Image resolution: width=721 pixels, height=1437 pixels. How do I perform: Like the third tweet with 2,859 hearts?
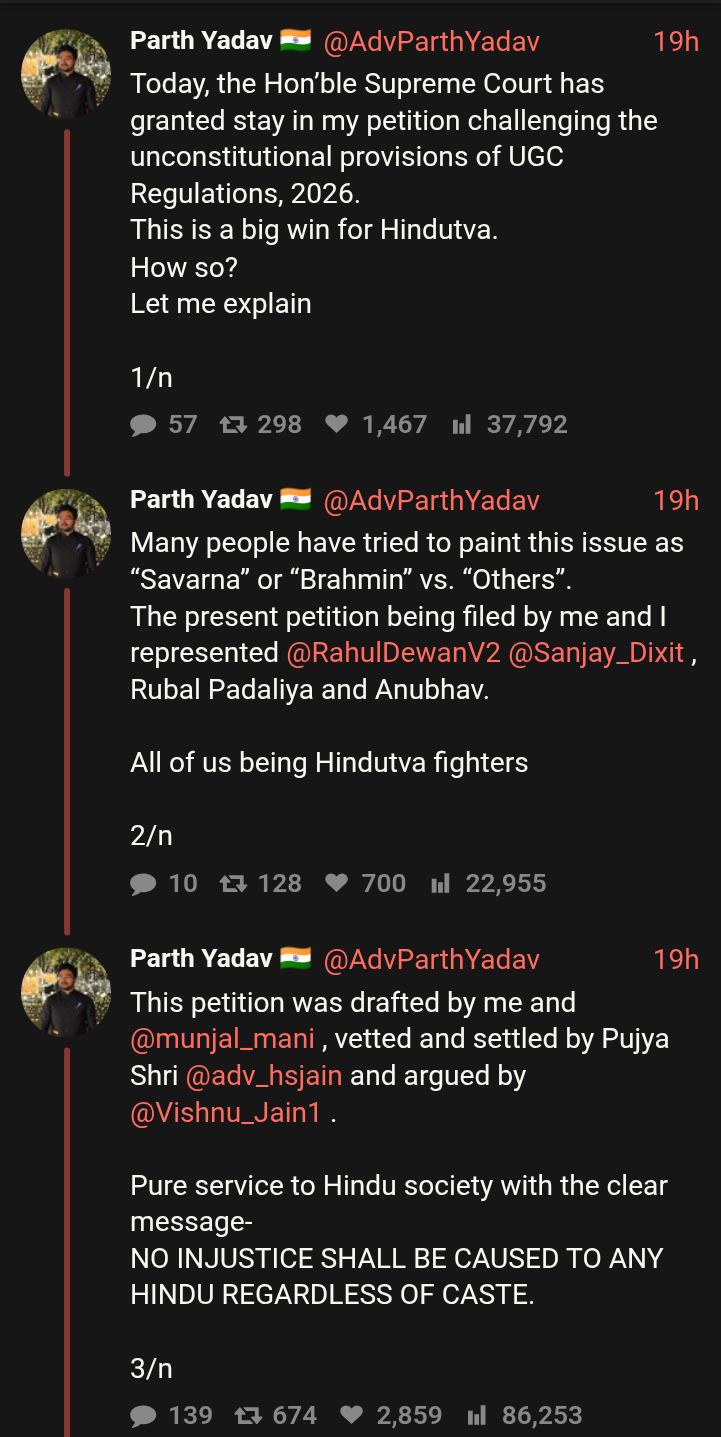pyautogui.click(x=352, y=1416)
